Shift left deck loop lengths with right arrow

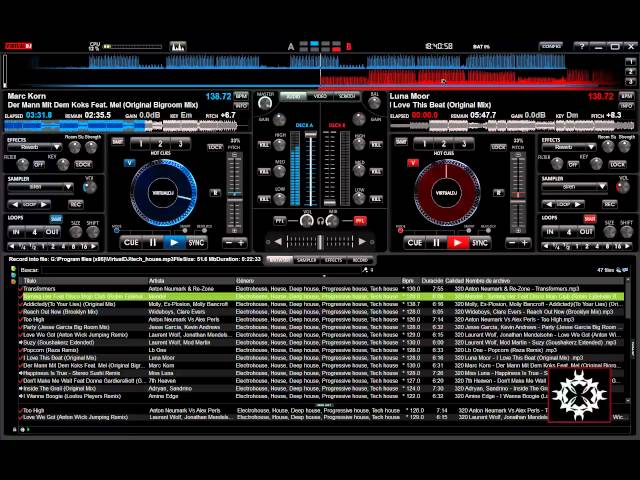point(94,246)
